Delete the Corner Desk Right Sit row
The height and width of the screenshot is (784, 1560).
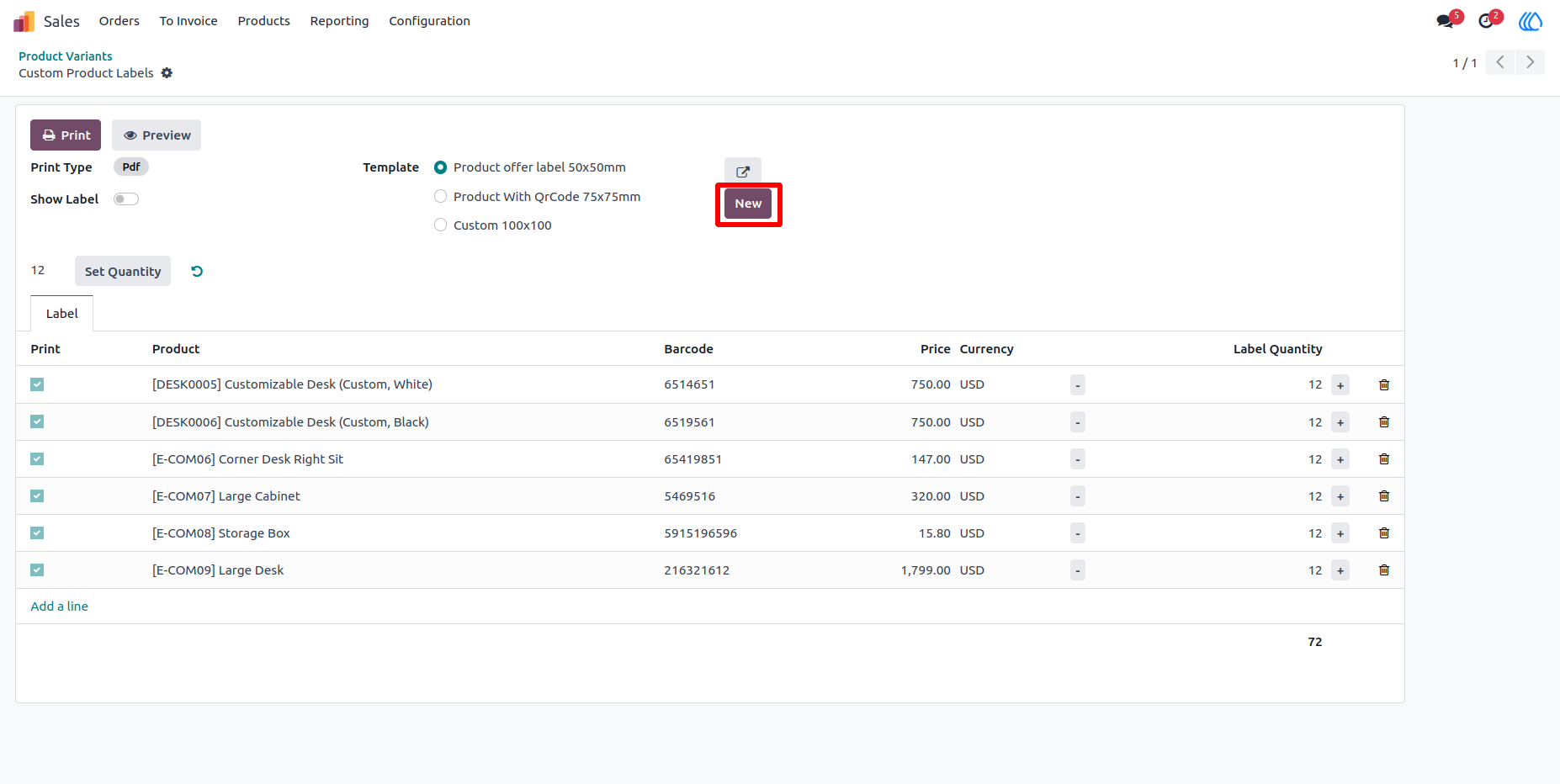[1384, 459]
